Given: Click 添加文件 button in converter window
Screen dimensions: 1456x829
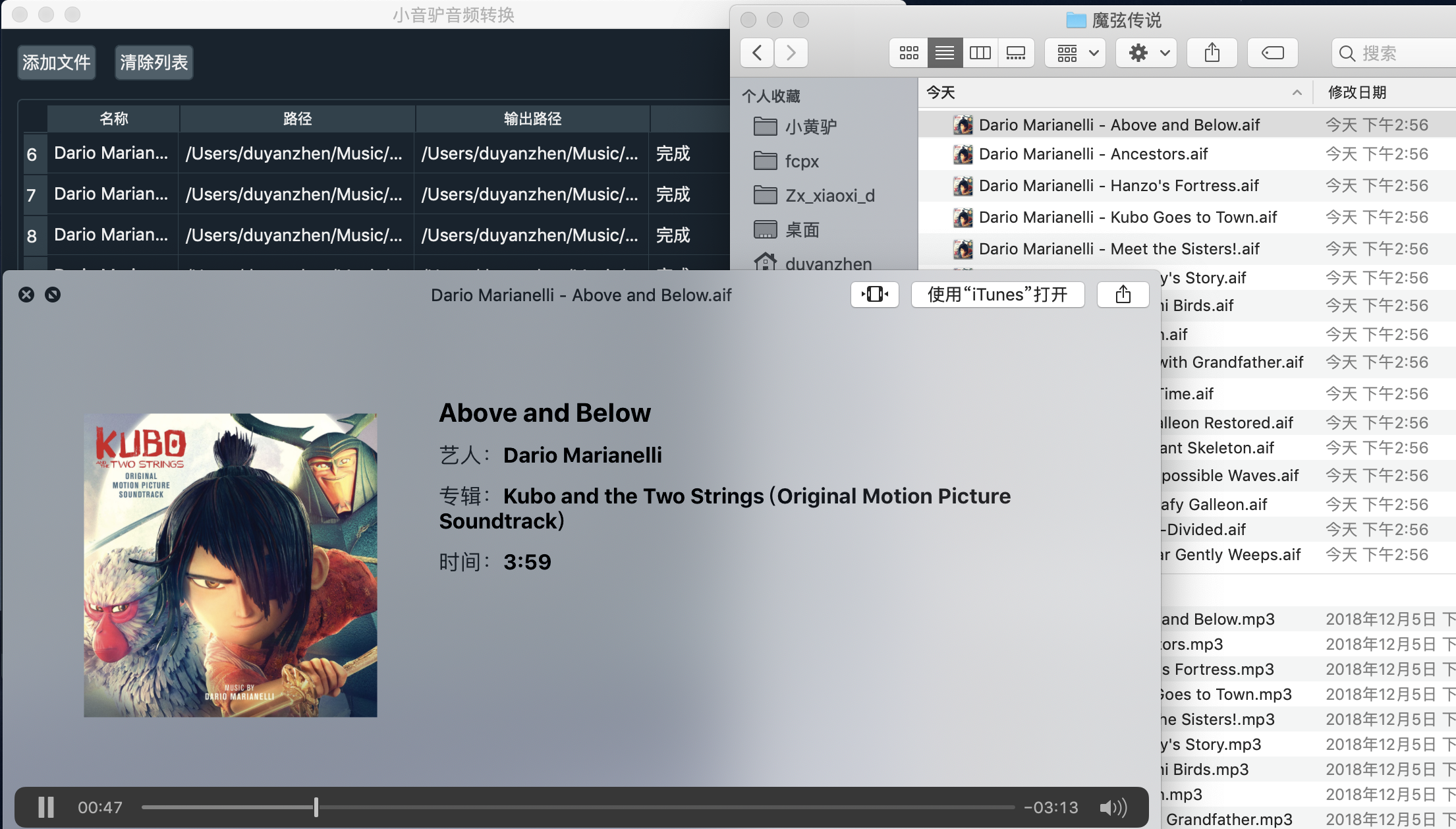Looking at the screenshot, I should click(x=57, y=63).
